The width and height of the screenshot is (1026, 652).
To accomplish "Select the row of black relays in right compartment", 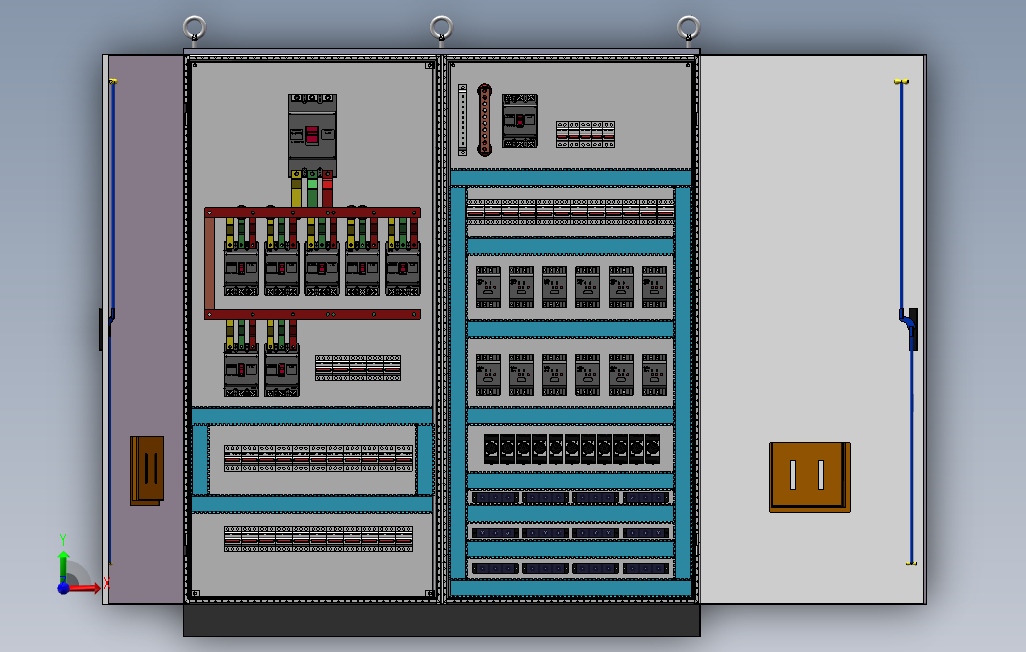I will click(572, 449).
